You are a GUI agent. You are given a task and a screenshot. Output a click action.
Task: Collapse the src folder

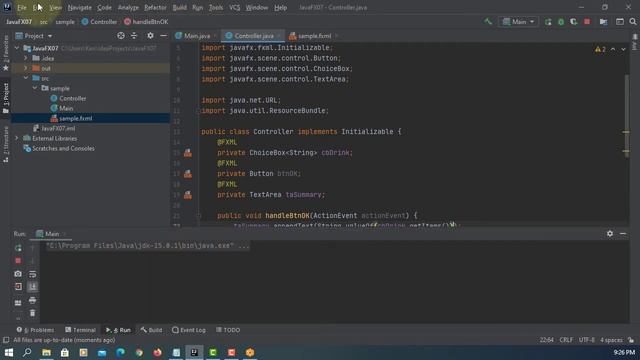pyautogui.click(x=26, y=78)
